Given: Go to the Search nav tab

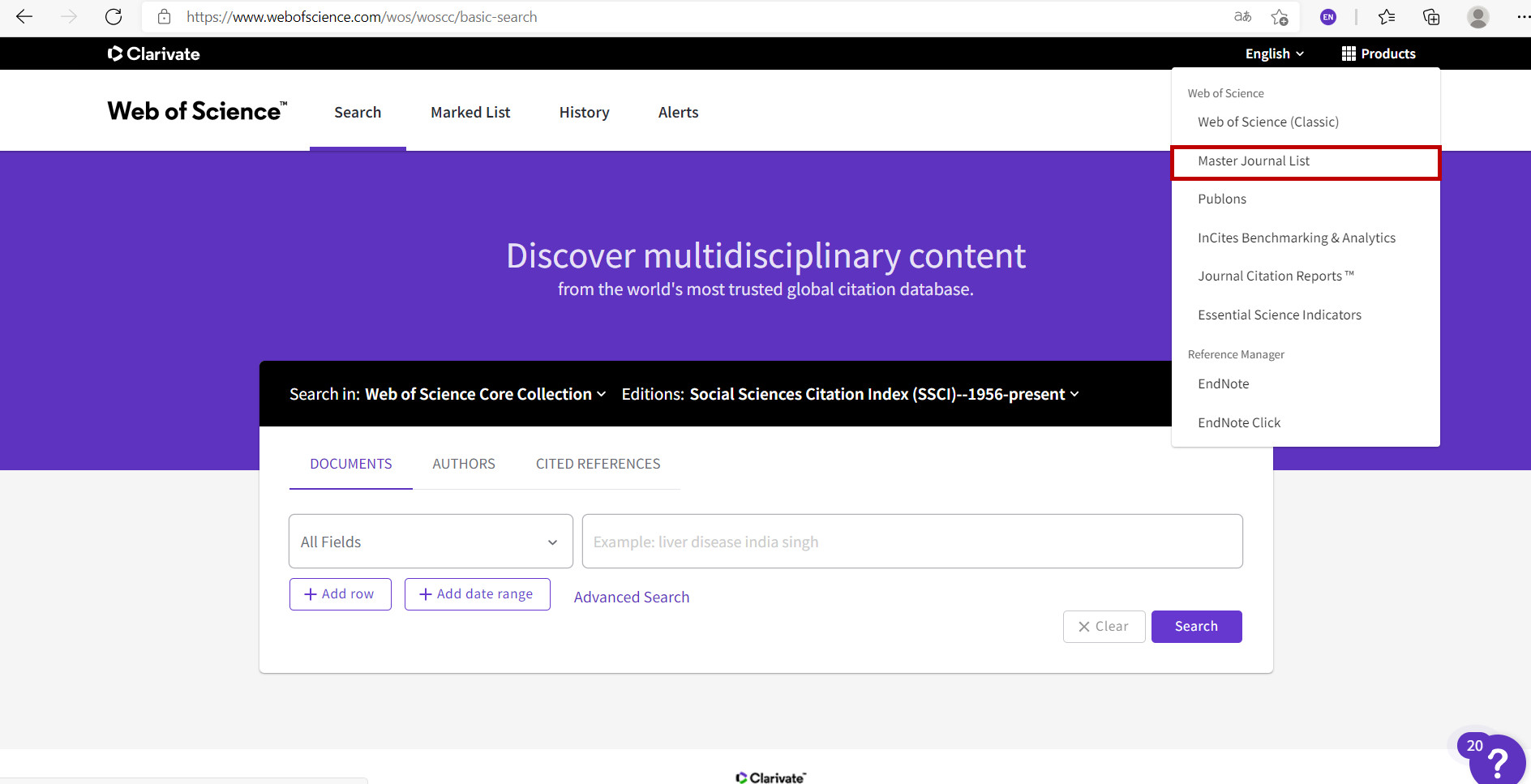Looking at the screenshot, I should pos(358,113).
